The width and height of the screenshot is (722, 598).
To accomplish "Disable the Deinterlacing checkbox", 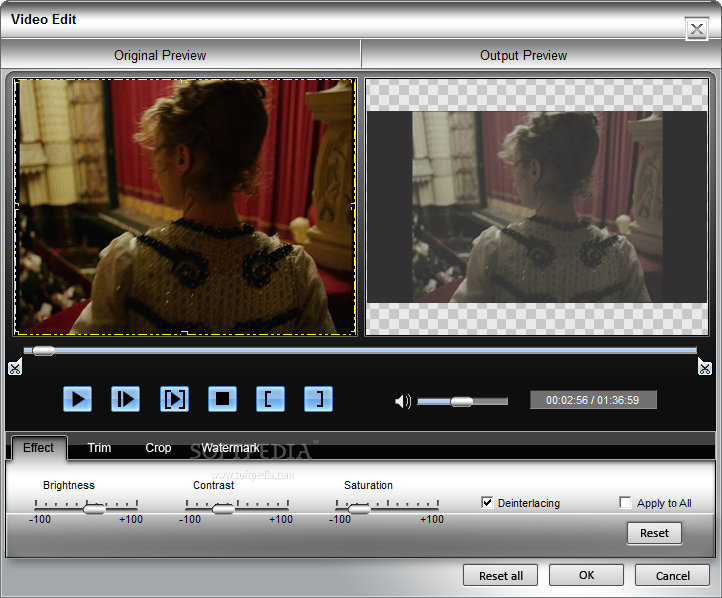I will pos(487,502).
